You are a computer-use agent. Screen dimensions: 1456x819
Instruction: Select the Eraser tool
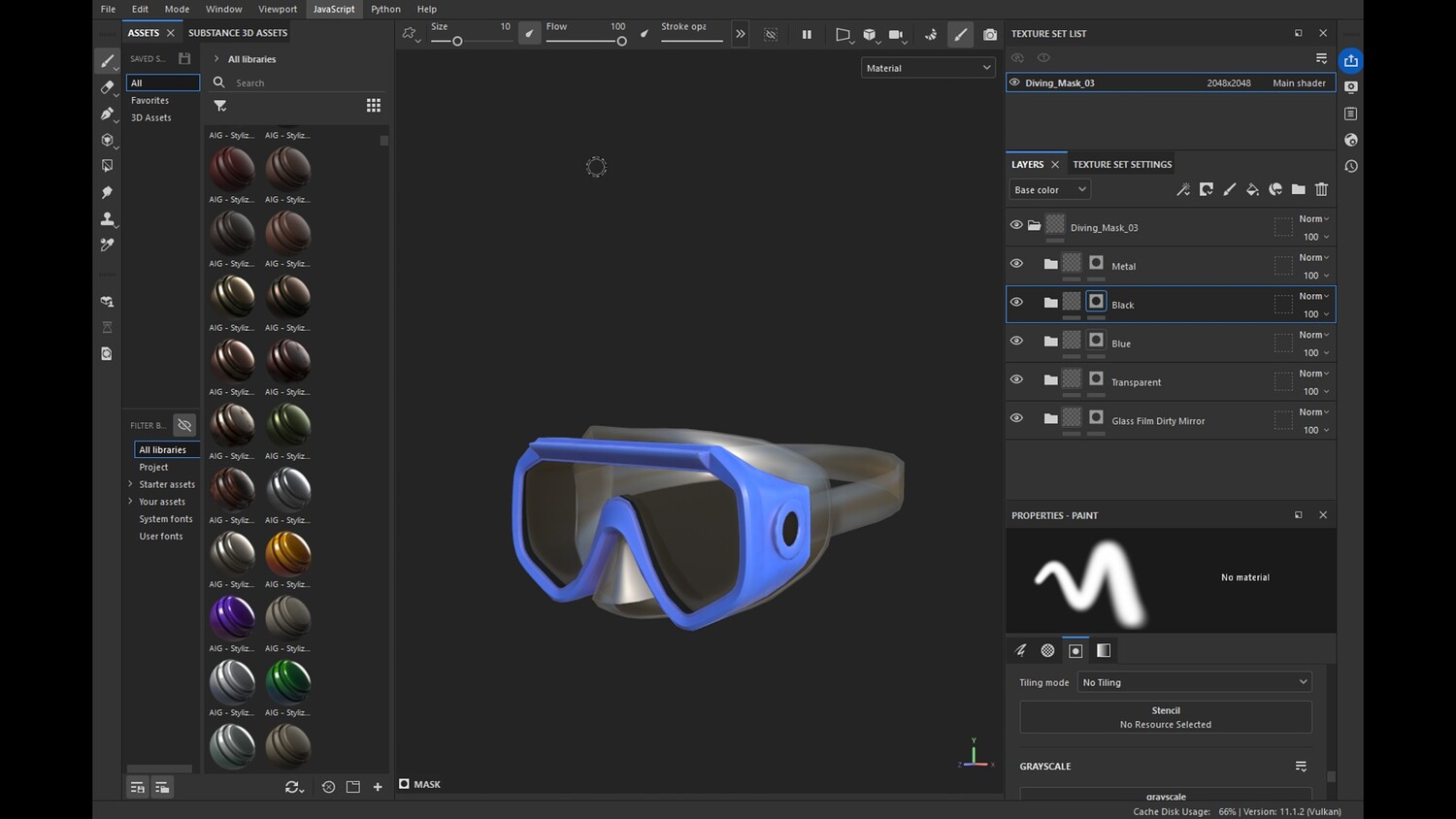pos(107,87)
